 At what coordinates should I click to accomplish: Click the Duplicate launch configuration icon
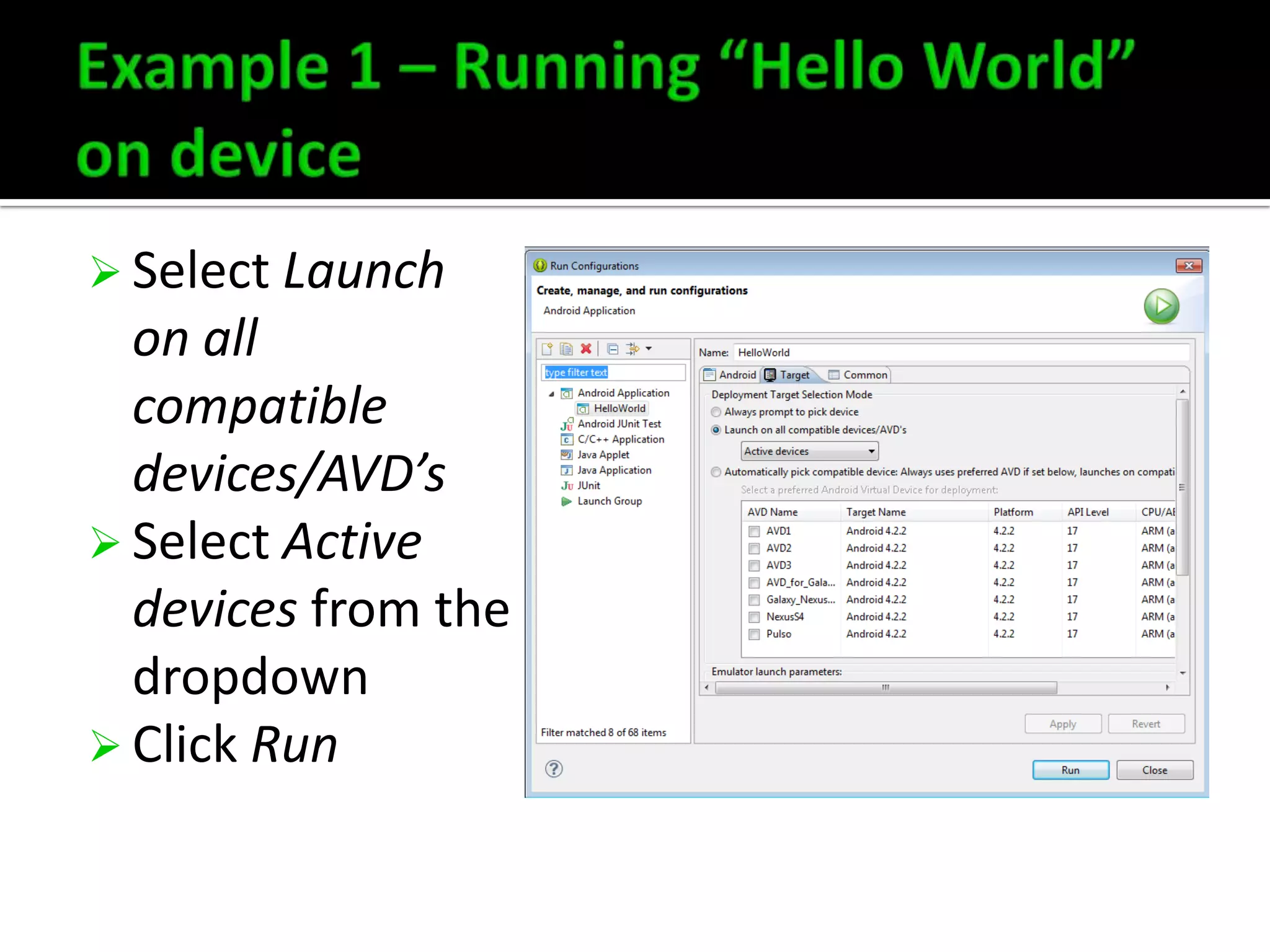click(566, 349)
